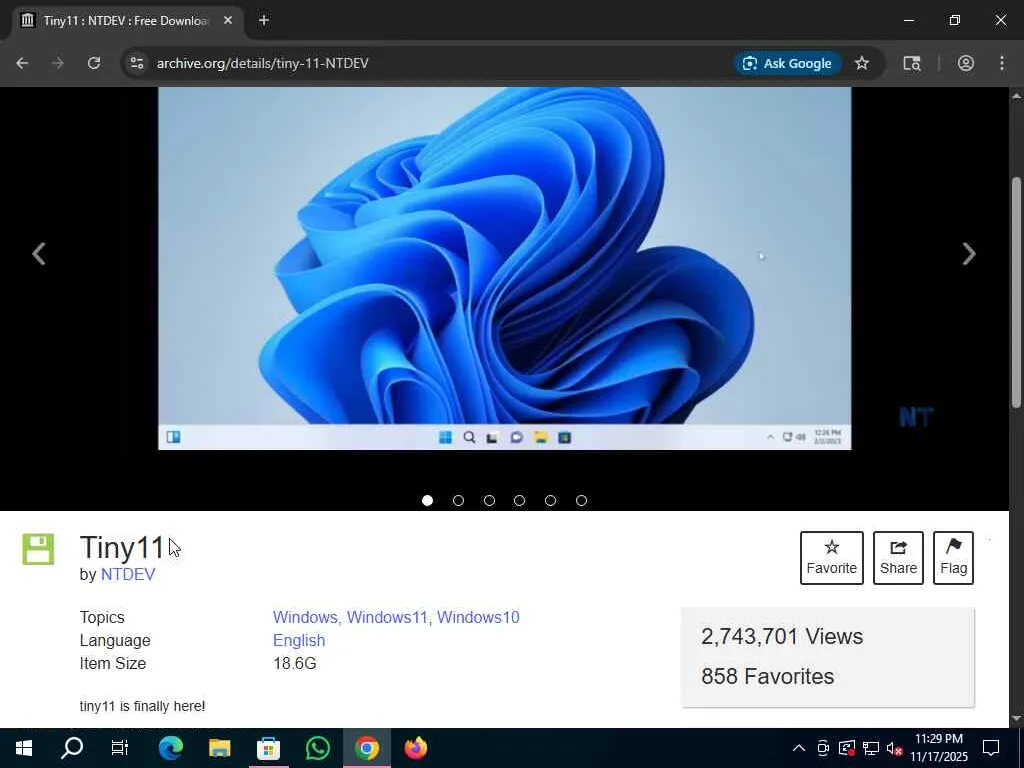Go back with the browser back arrow
Image resolution: width=1024 pixels, height=768 pixels.
[22, 63]
